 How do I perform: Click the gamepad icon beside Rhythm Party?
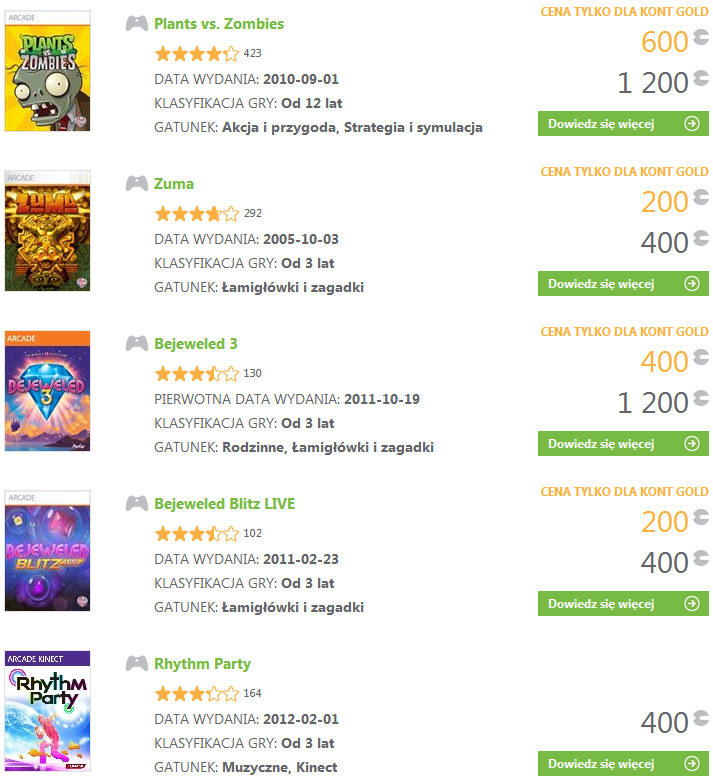pyautogui.click(x=137, y=664)
